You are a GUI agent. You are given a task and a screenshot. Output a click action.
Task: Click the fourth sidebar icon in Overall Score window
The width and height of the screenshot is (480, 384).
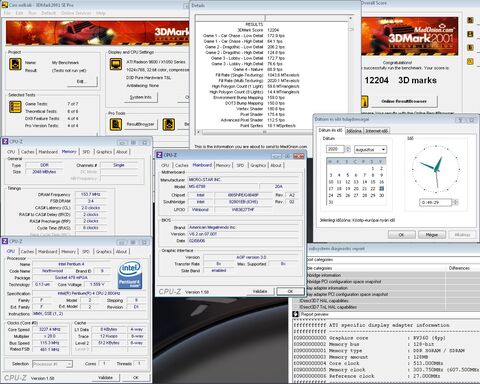tap(470, 61)
